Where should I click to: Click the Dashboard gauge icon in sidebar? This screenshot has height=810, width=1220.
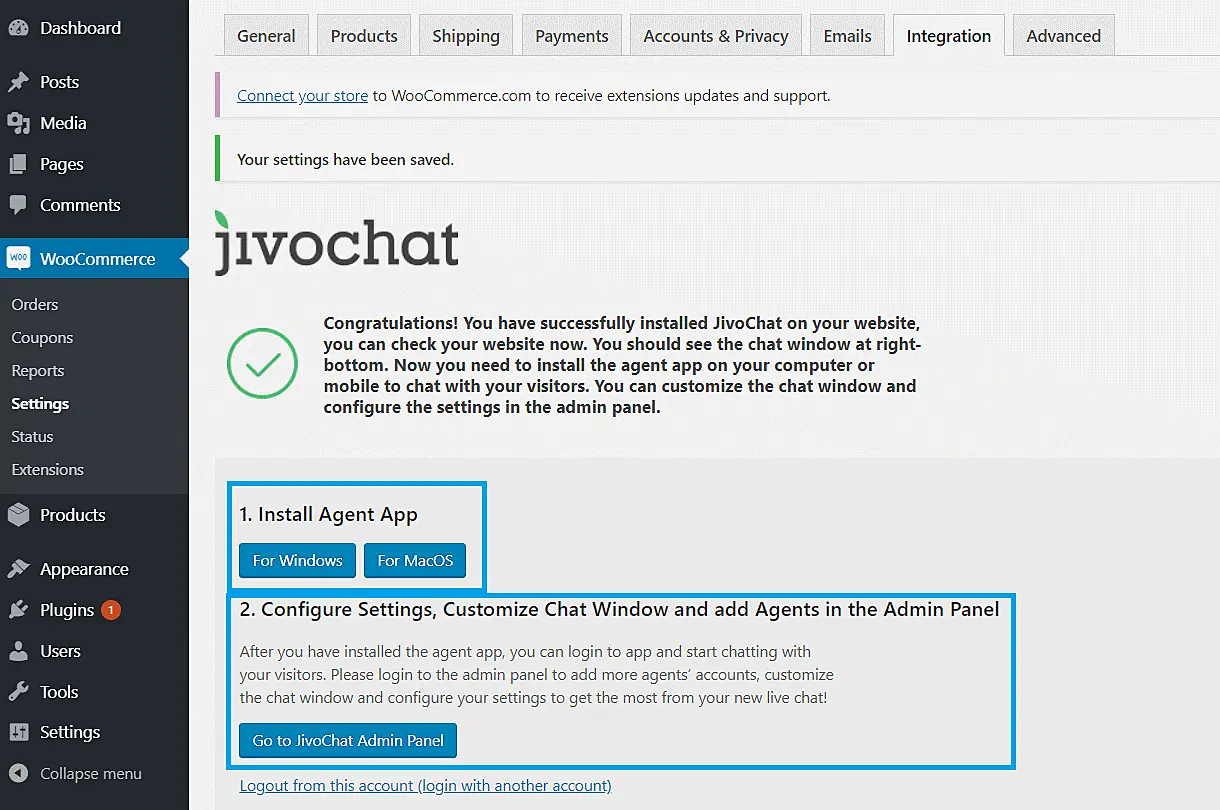click(x=18, y=28)
